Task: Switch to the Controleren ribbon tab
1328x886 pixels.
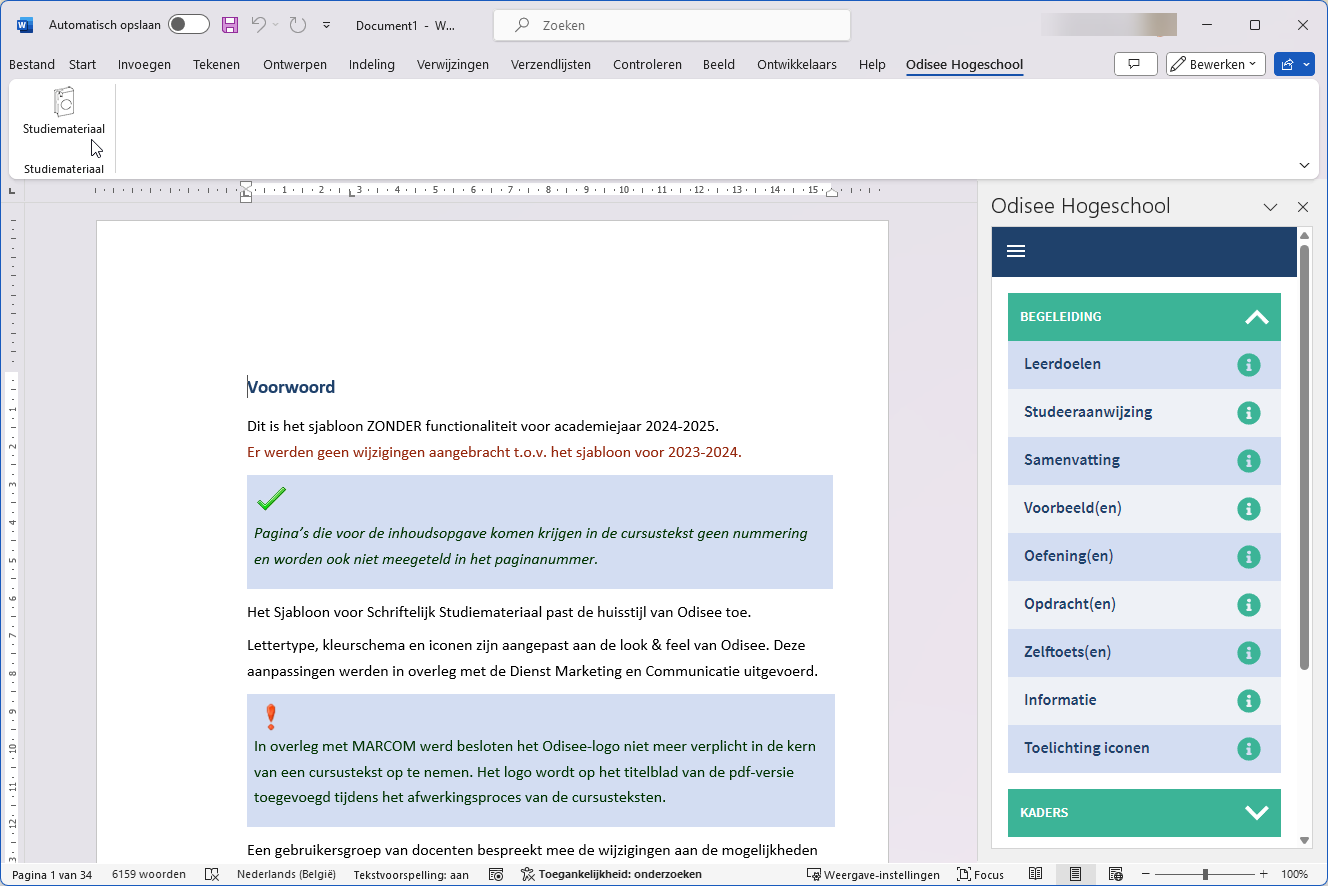Action: pyautogui.click(x=647, y=64)
